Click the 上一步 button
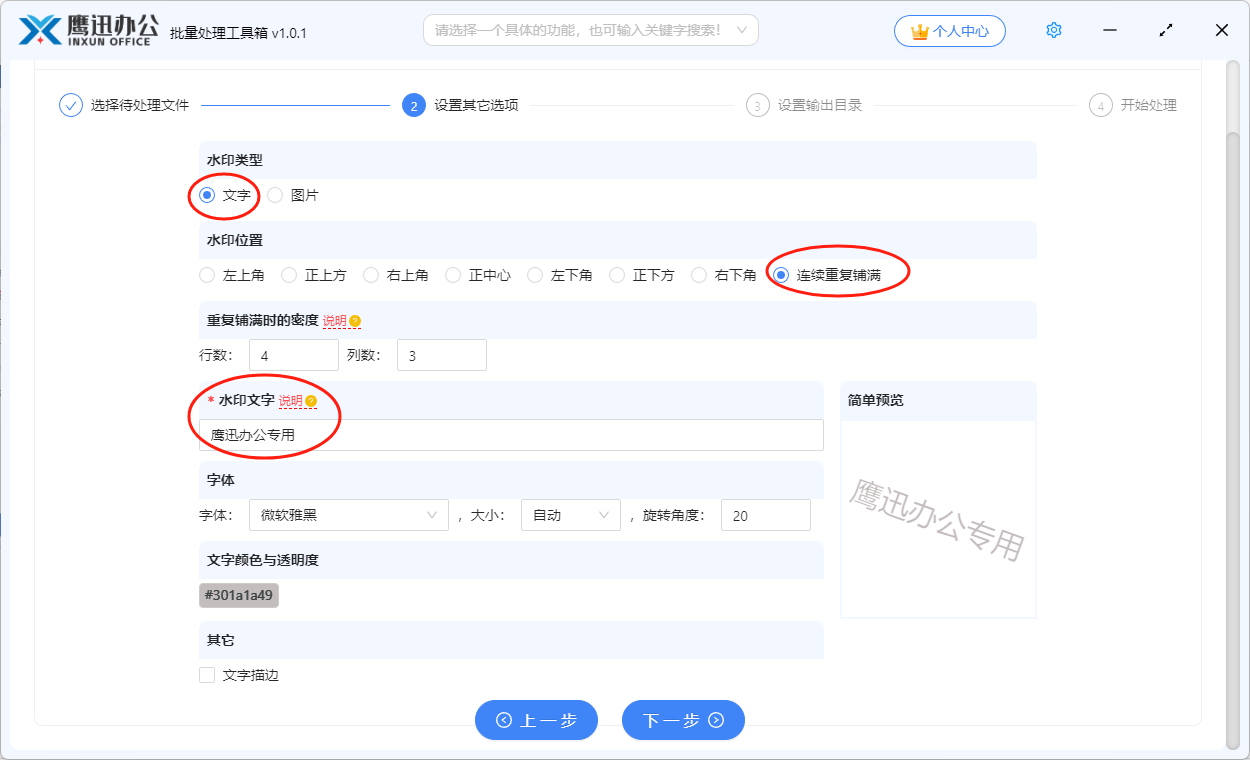 (536, 720)
